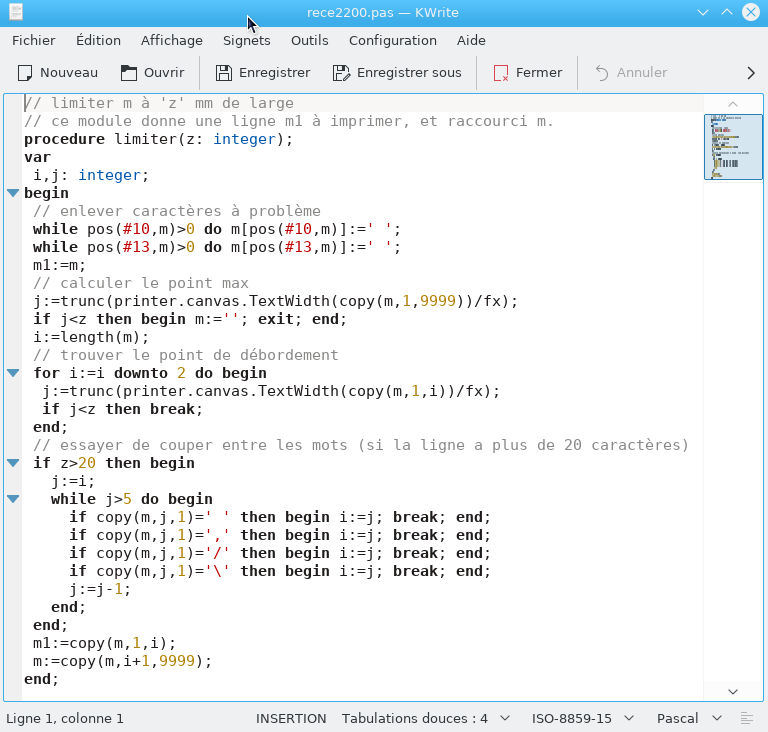
Task: Click the 'i:=length(m);' line
Action: click(91, 337)
